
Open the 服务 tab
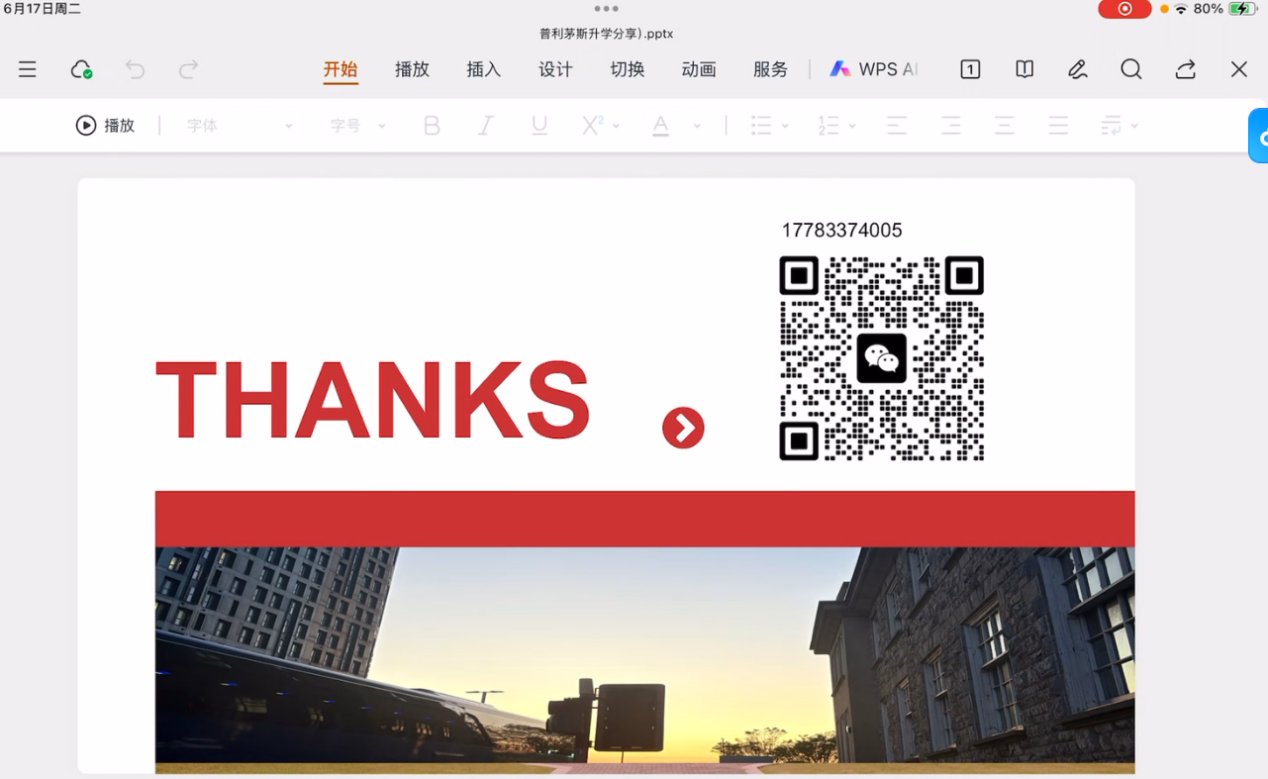770,69
